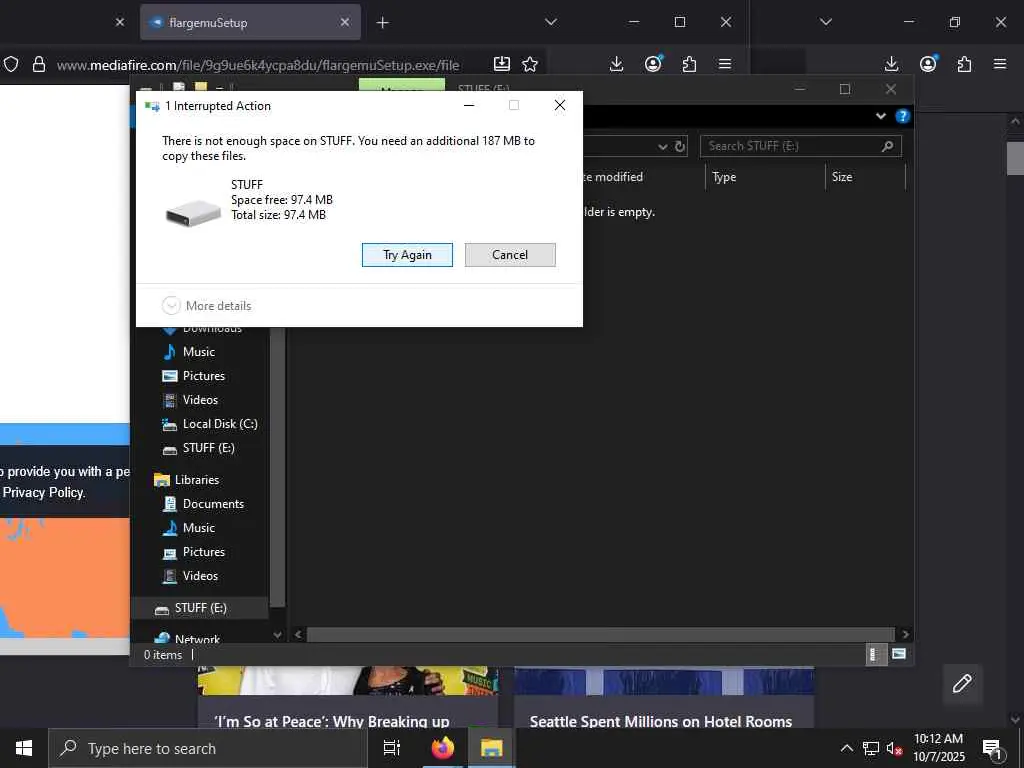The image size is (1024, 768).
Task: Click Try Again in the Interrupted Action dialog
Action: point(407,255)
